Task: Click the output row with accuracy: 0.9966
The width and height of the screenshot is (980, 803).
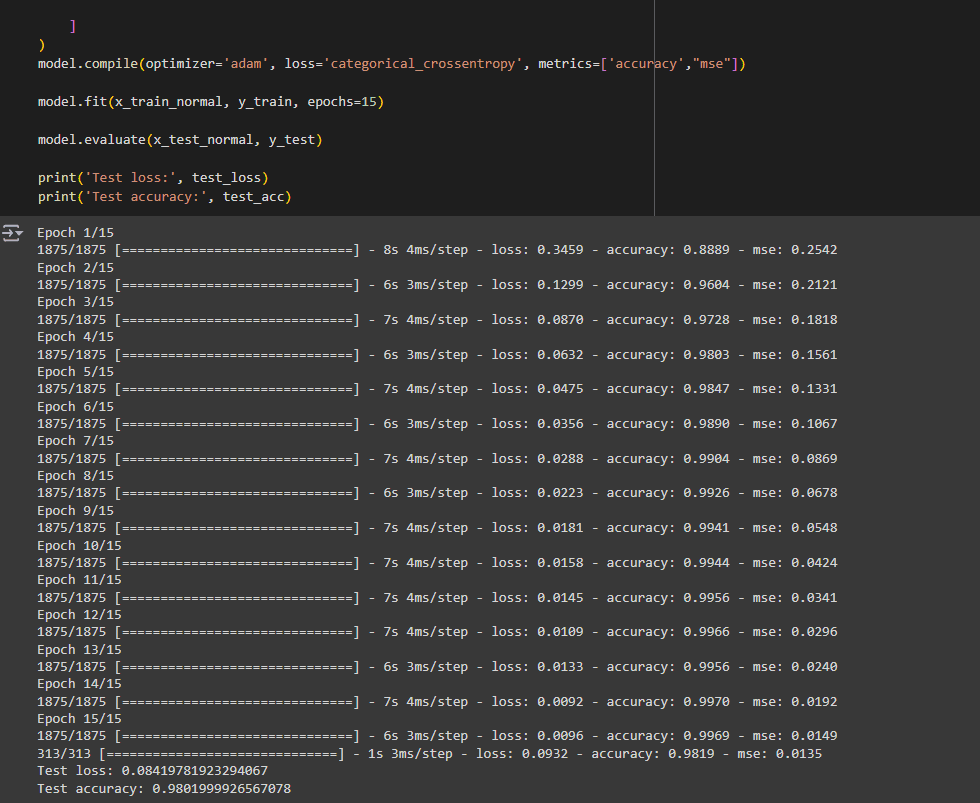Action: coord(437,632)
